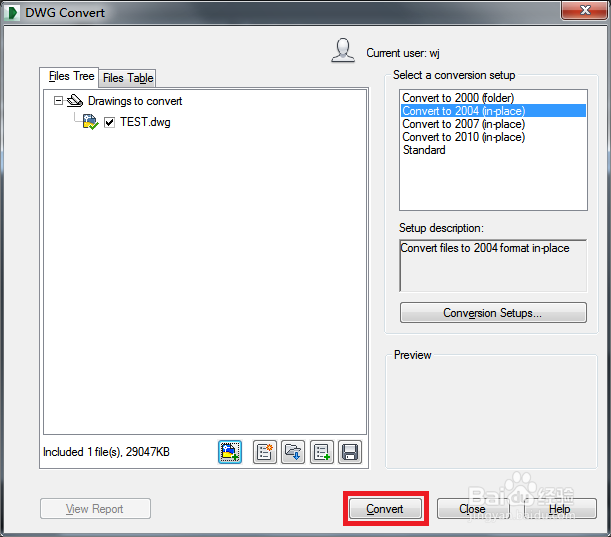Click the Drawings to convert stack icon
This screenshot has height=537, width=611.
[x=75, y=101]
